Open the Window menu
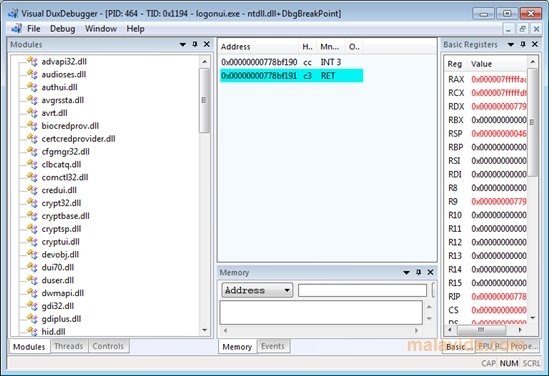The width and height of the screenshot is (549, 376). pos(101,29)
